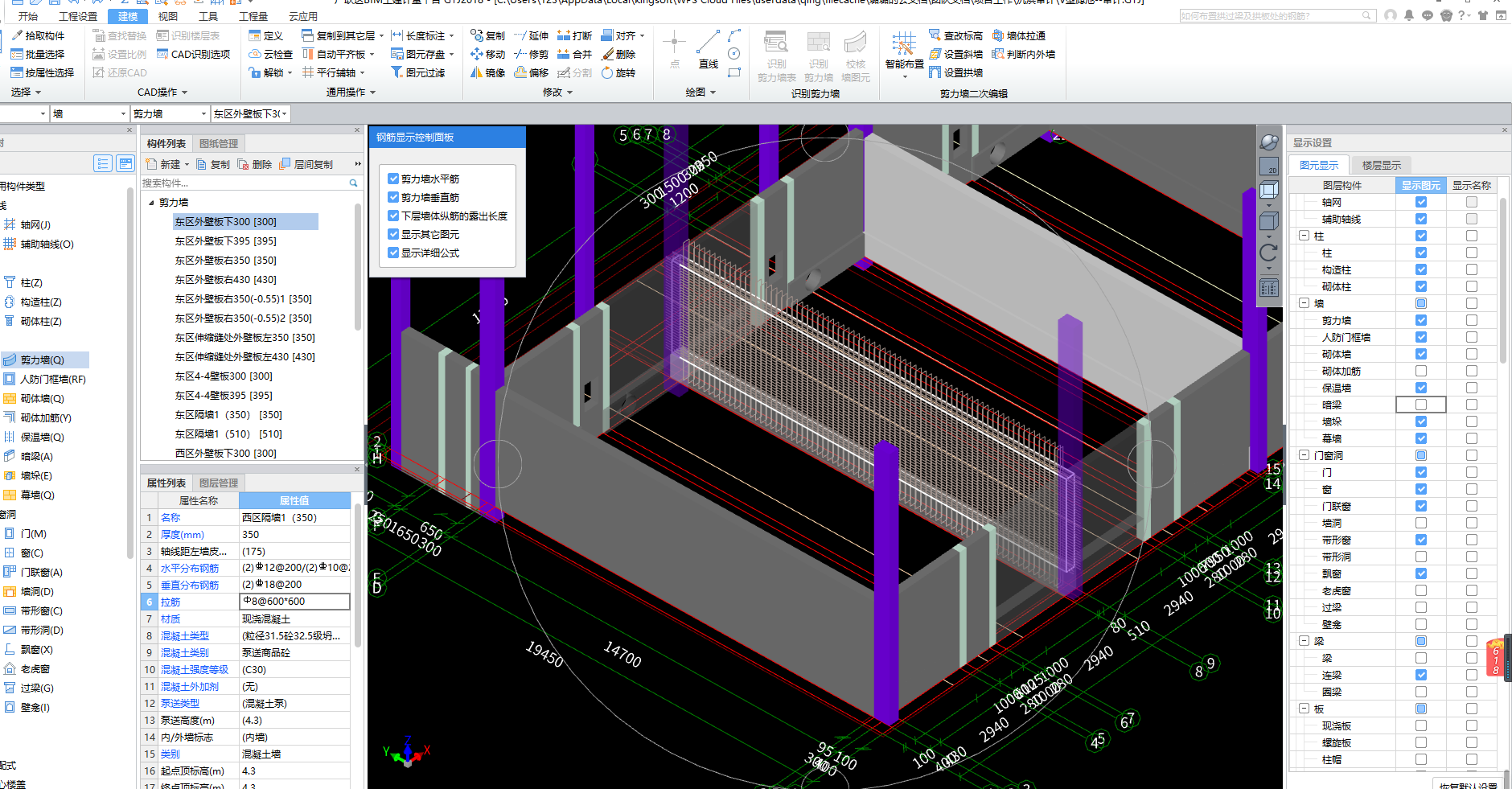The width and height of the screenshot is (1512, 789).
Task: Click the help search box in title bar
Action: (x=1277, y=15)
